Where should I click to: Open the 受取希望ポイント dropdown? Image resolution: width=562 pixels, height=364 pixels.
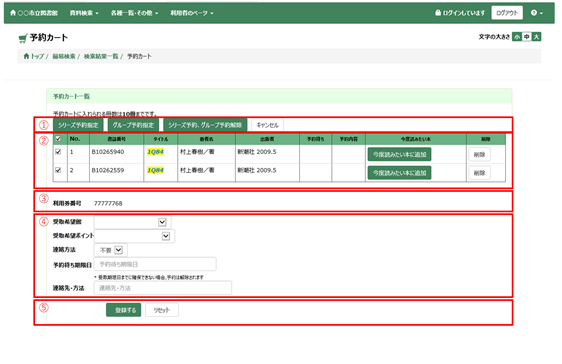[x=134, y=236]
